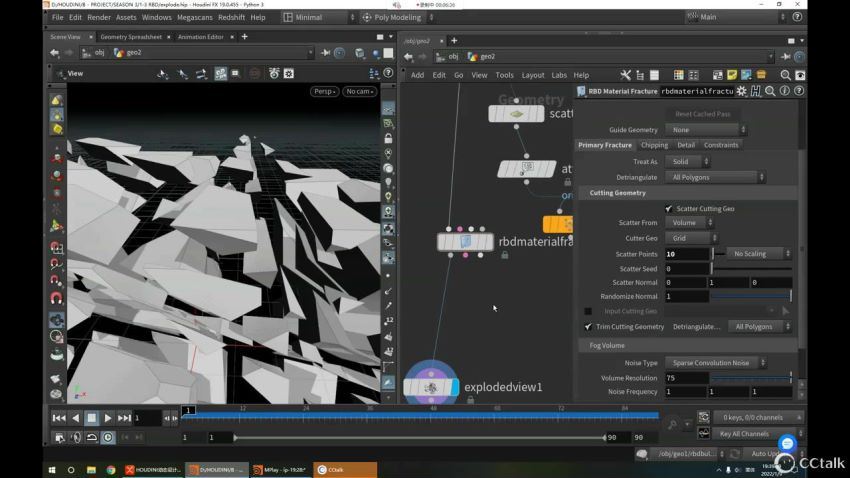Image resolution: width=850 pixels, height=478 pixels.
Task: Click the Volume Resolution slider
Action: click(x=751, y=378)
